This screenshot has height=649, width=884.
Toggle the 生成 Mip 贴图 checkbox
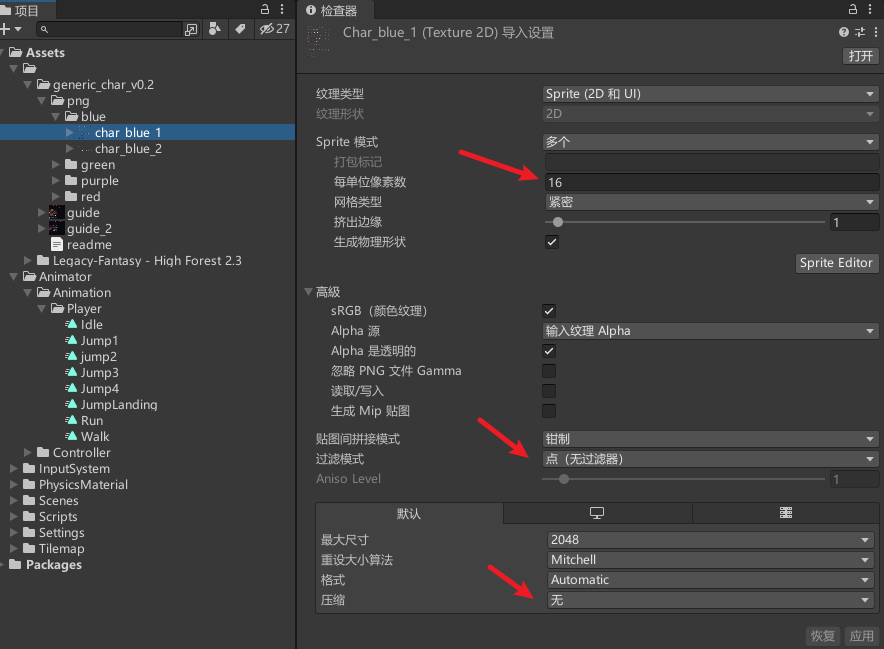pos(550,411)
